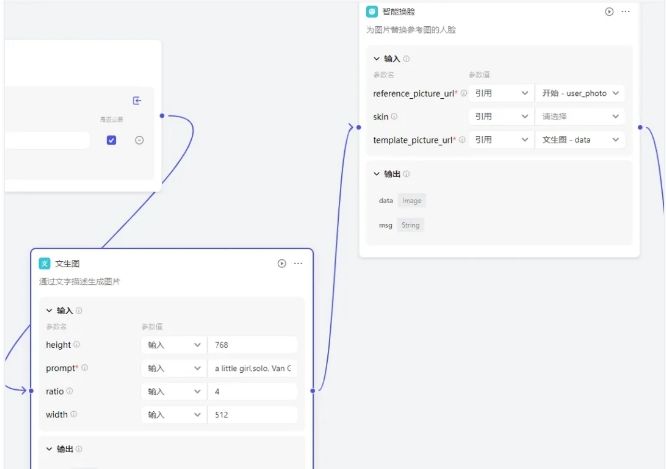666x469 pixels.
Task: Click the 文生图 node title icon
Action: 44,263
